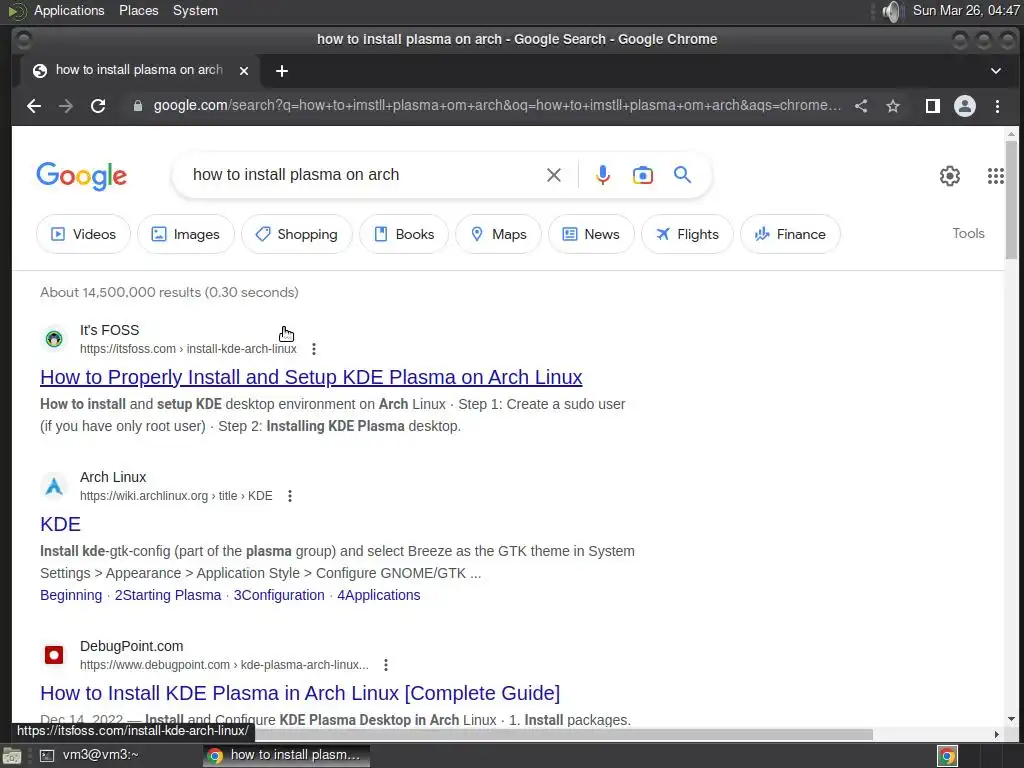Go back using the browser back arrow
1024x768 pixels.
coord(34,106)
